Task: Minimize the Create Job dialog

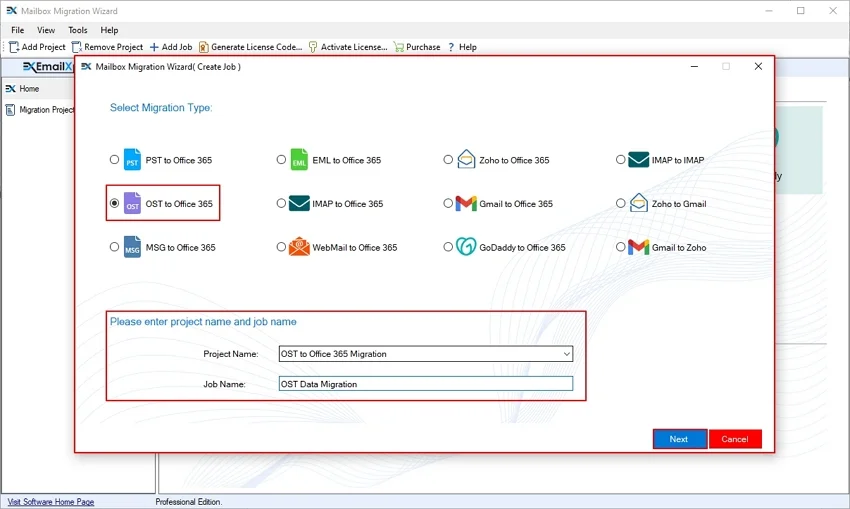Action: [694, 66]
